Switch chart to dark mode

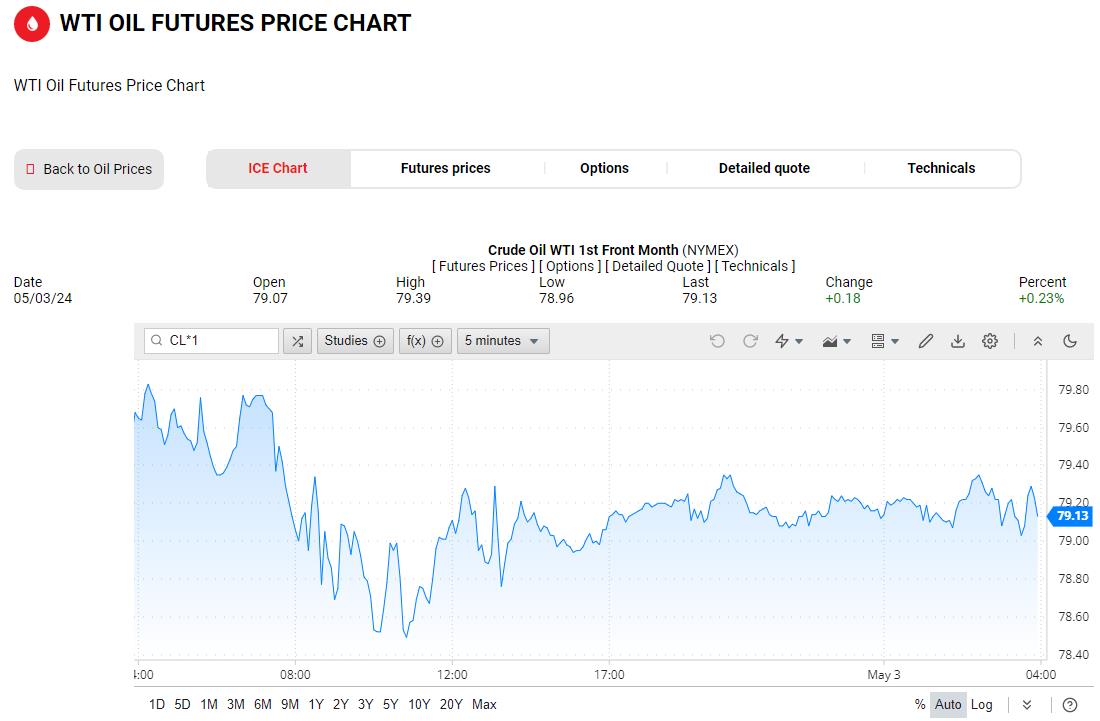[x=1070, y=341]
